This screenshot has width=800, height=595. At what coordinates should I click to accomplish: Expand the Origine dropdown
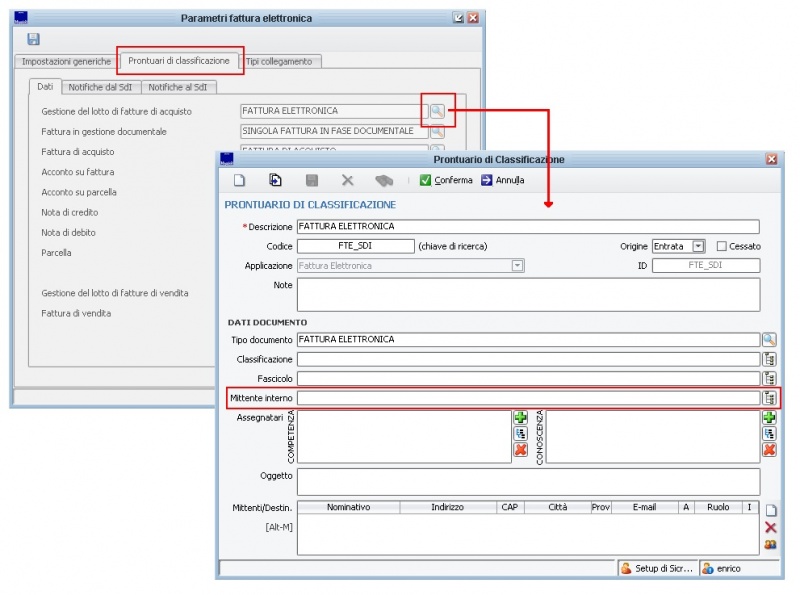click(698, 246)
